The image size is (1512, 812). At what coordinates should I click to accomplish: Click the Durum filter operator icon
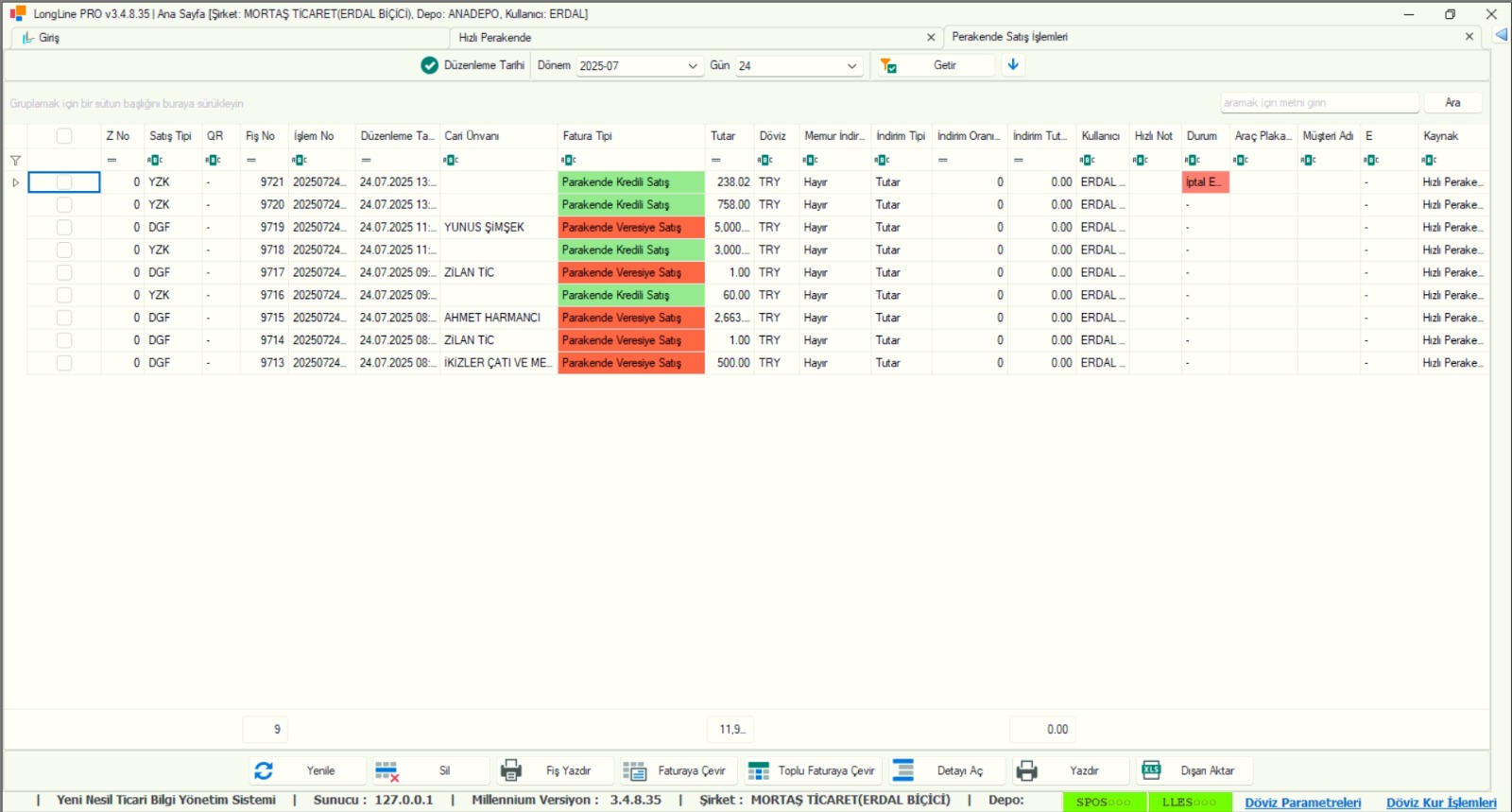pos(1194,160)
